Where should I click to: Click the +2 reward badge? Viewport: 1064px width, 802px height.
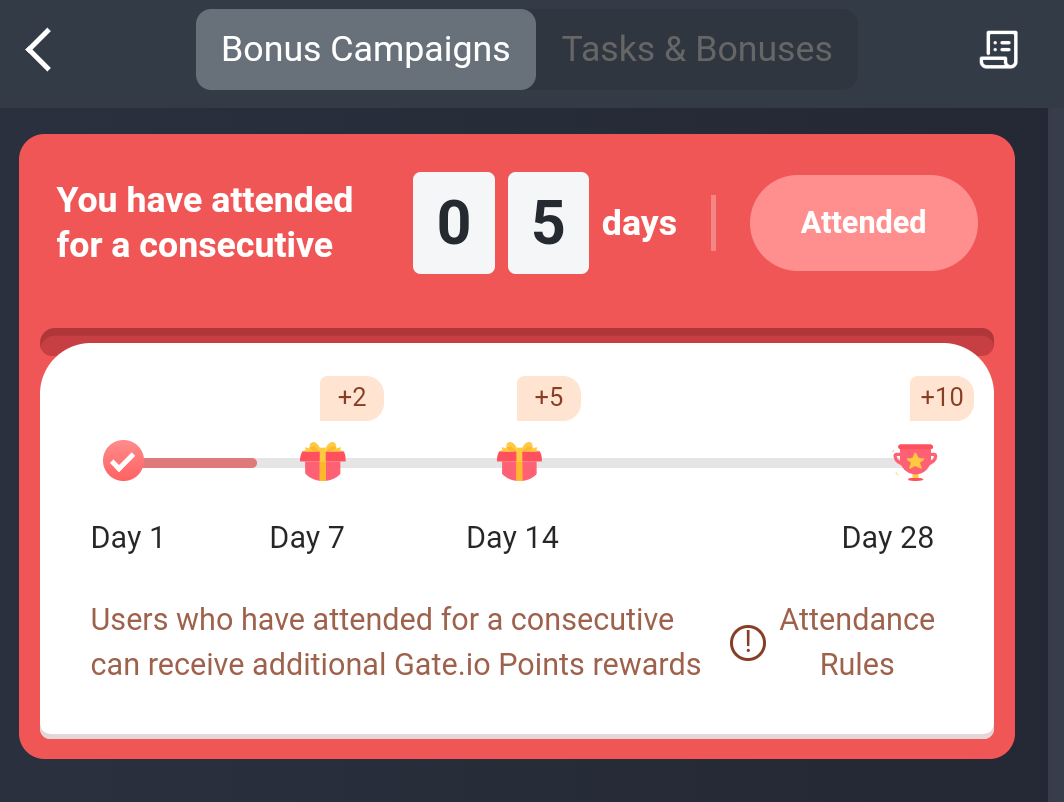click(x=352, y=398)
